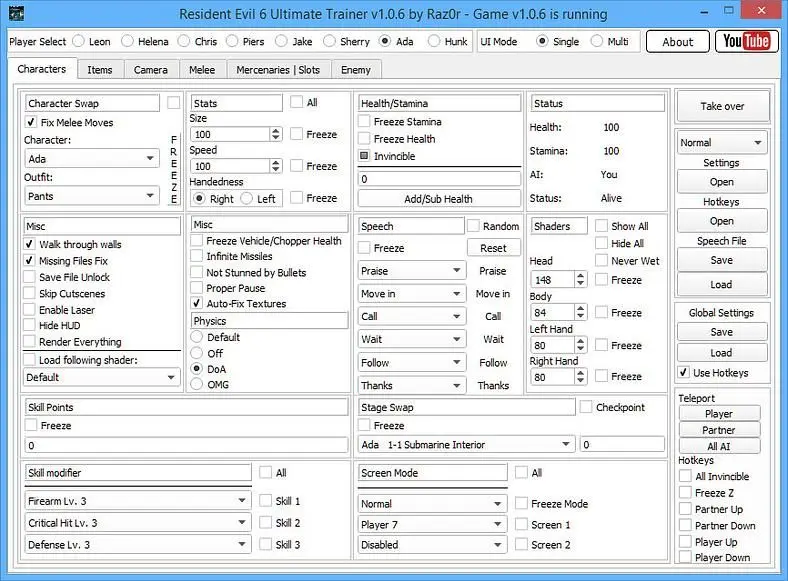Check Skill 2 checkbox

coord(265,523)
